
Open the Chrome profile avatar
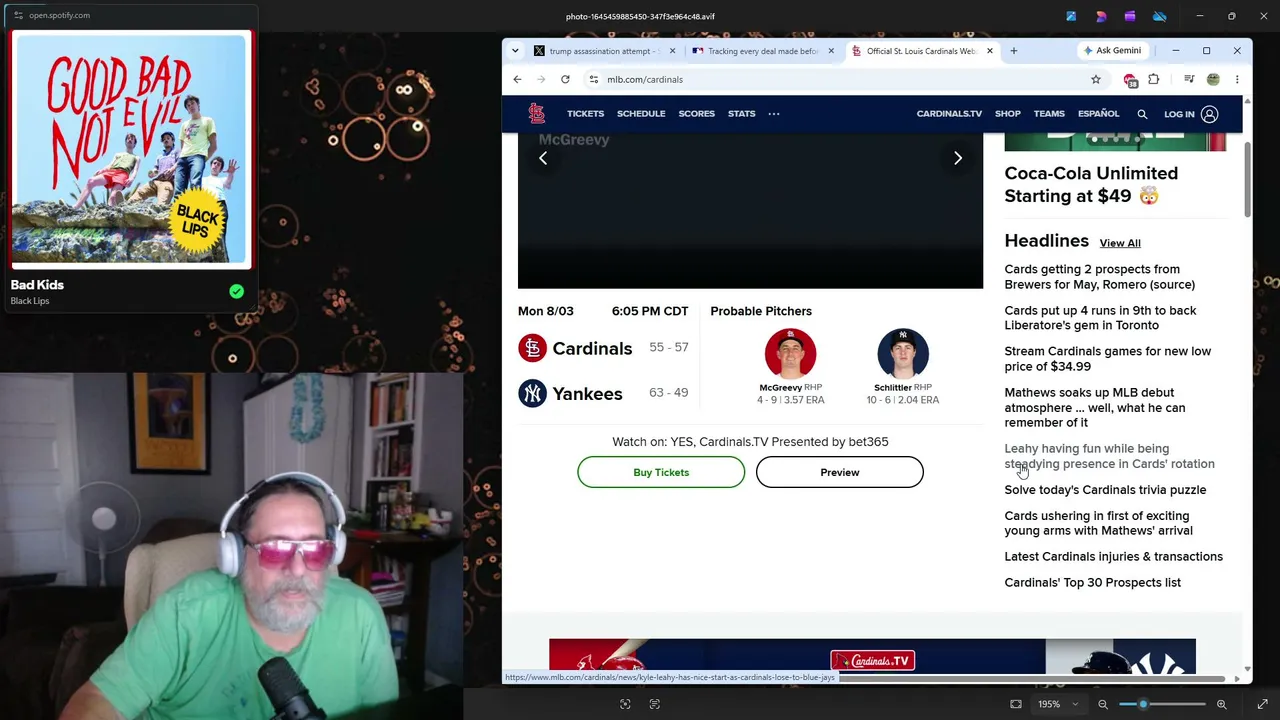(1213, 79)
